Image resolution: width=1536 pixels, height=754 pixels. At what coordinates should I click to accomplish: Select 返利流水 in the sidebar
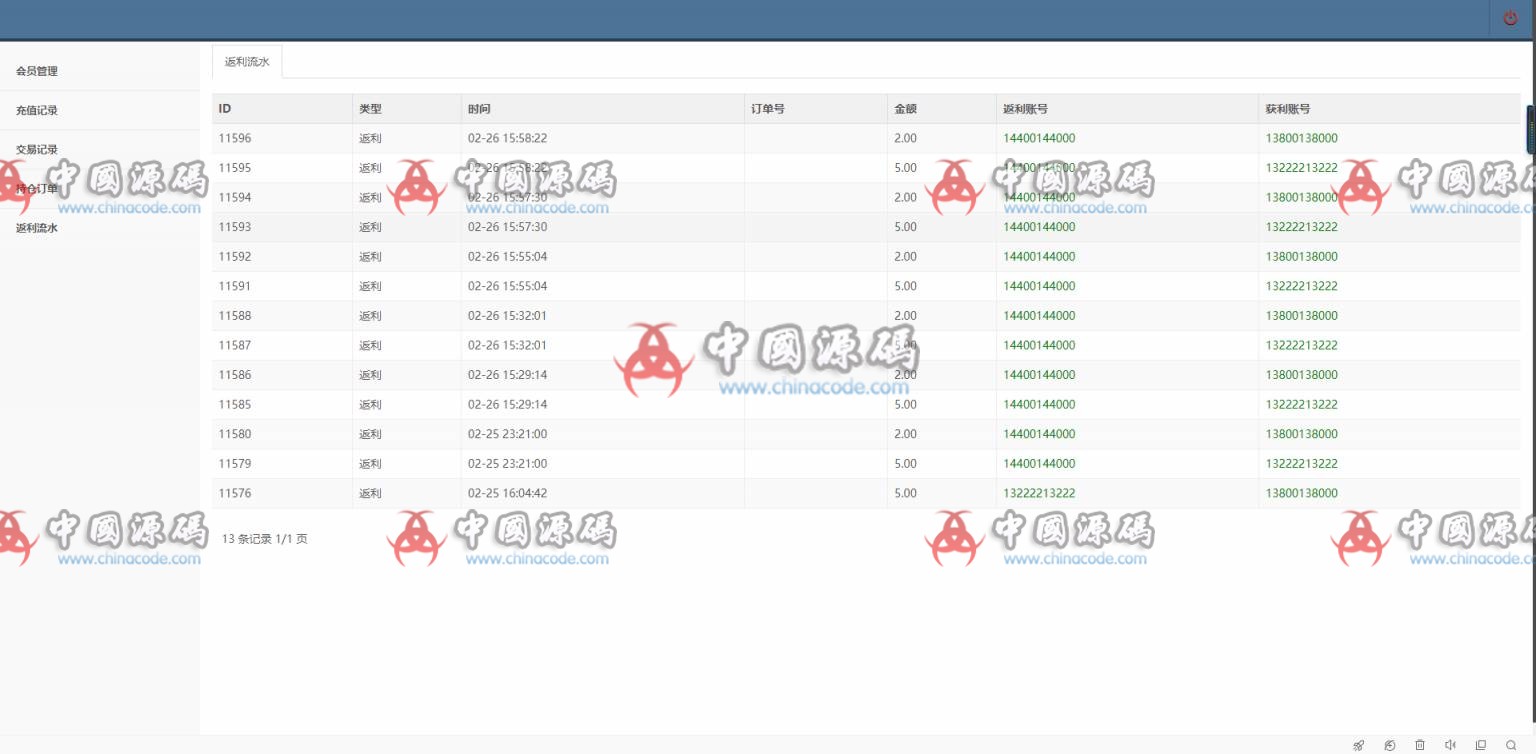pos(37,227)
